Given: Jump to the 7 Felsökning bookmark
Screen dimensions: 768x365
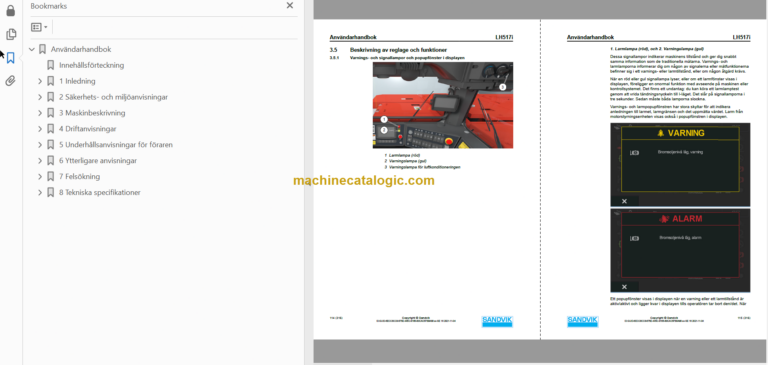Looking at the screenshot, I should [x=80, y=176].
